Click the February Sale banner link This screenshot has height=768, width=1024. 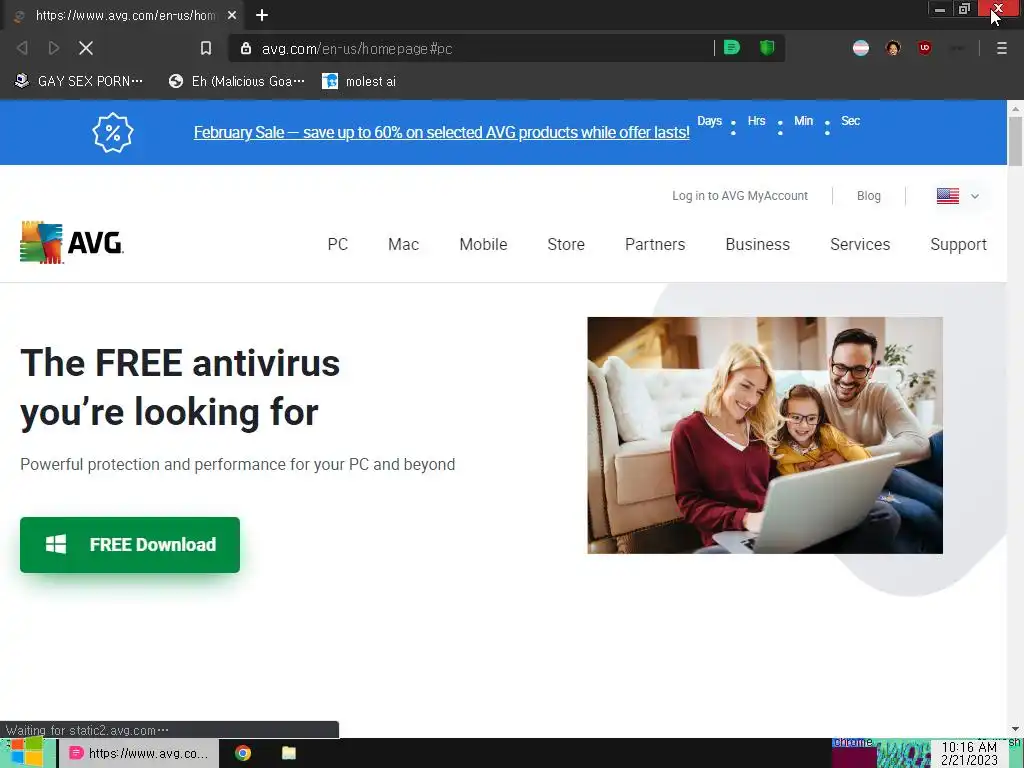[441, 133]
